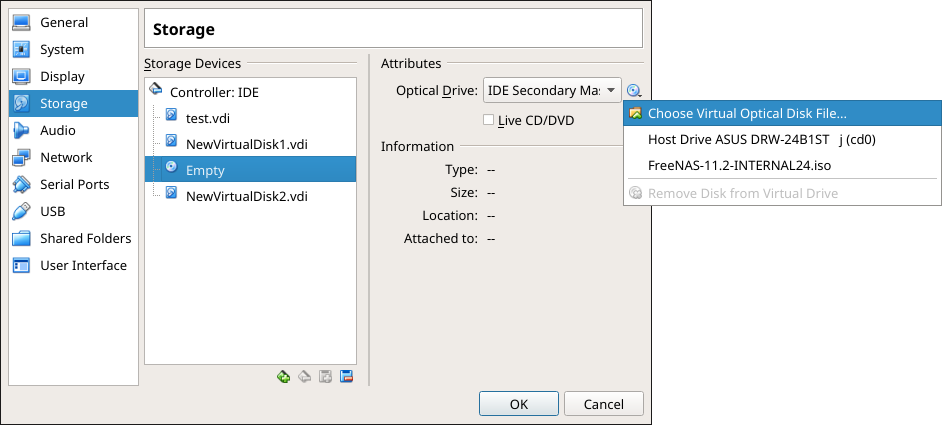
Task: Open Shared Folders settings
Action: pos(85,239)
